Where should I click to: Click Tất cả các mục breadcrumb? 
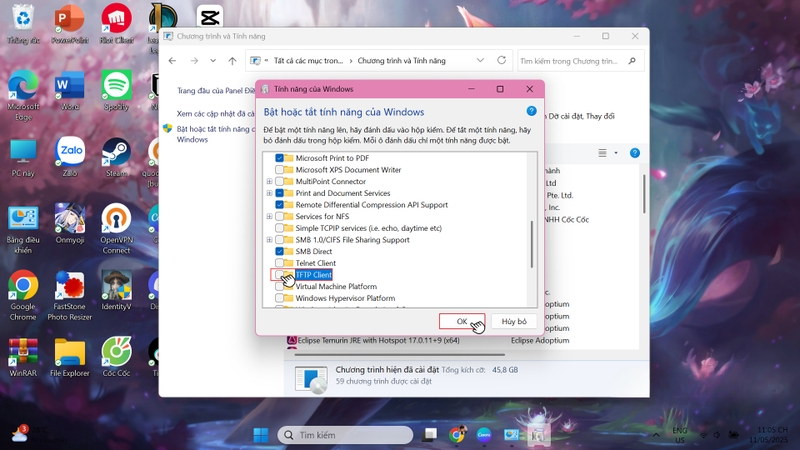(308, 61)
